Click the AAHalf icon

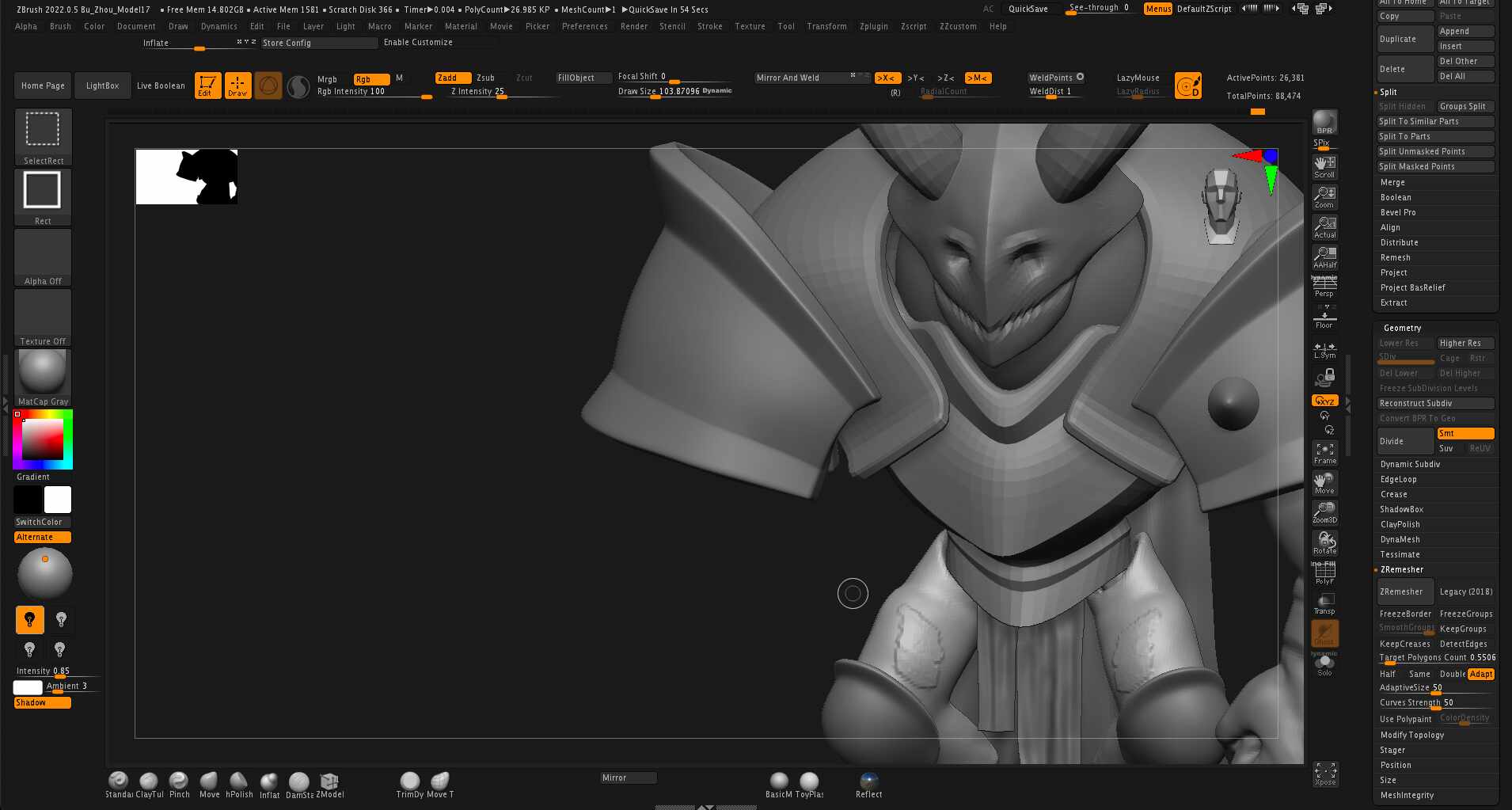click(x=1324, y=257)
